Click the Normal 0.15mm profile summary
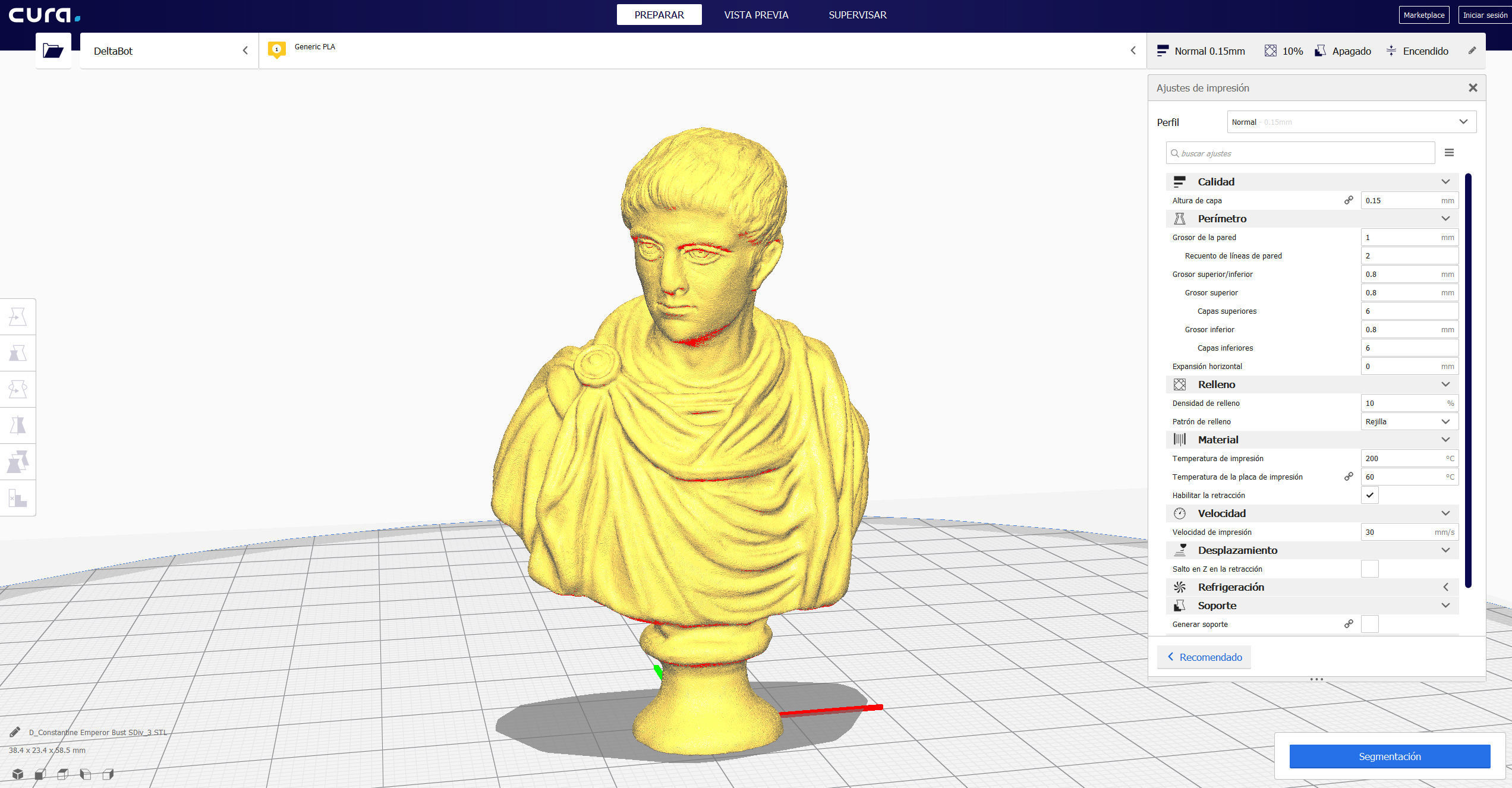 [x=1201, y=51]
